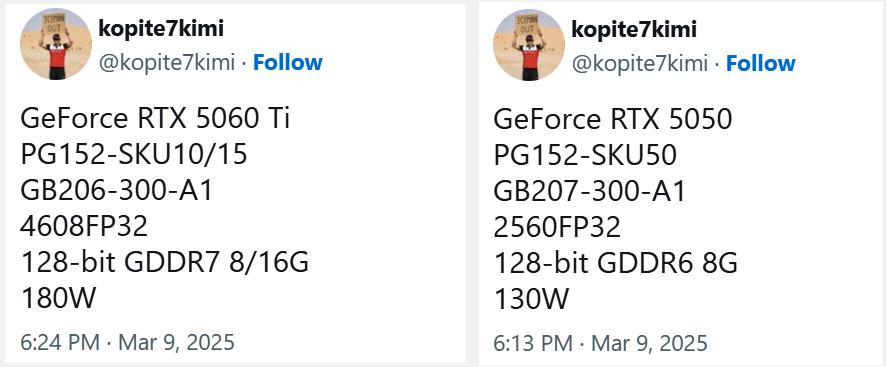Open the 6:24 PM Mar 9, 2025 timestamp
Image resolution: width=886 pixels, height=367 pixels.
(127, 342)
